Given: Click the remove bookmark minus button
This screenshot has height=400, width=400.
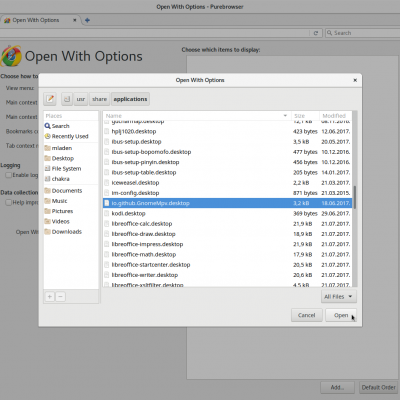Looking at the screenshot, I should pyautogui.click(x=60, y=297).
